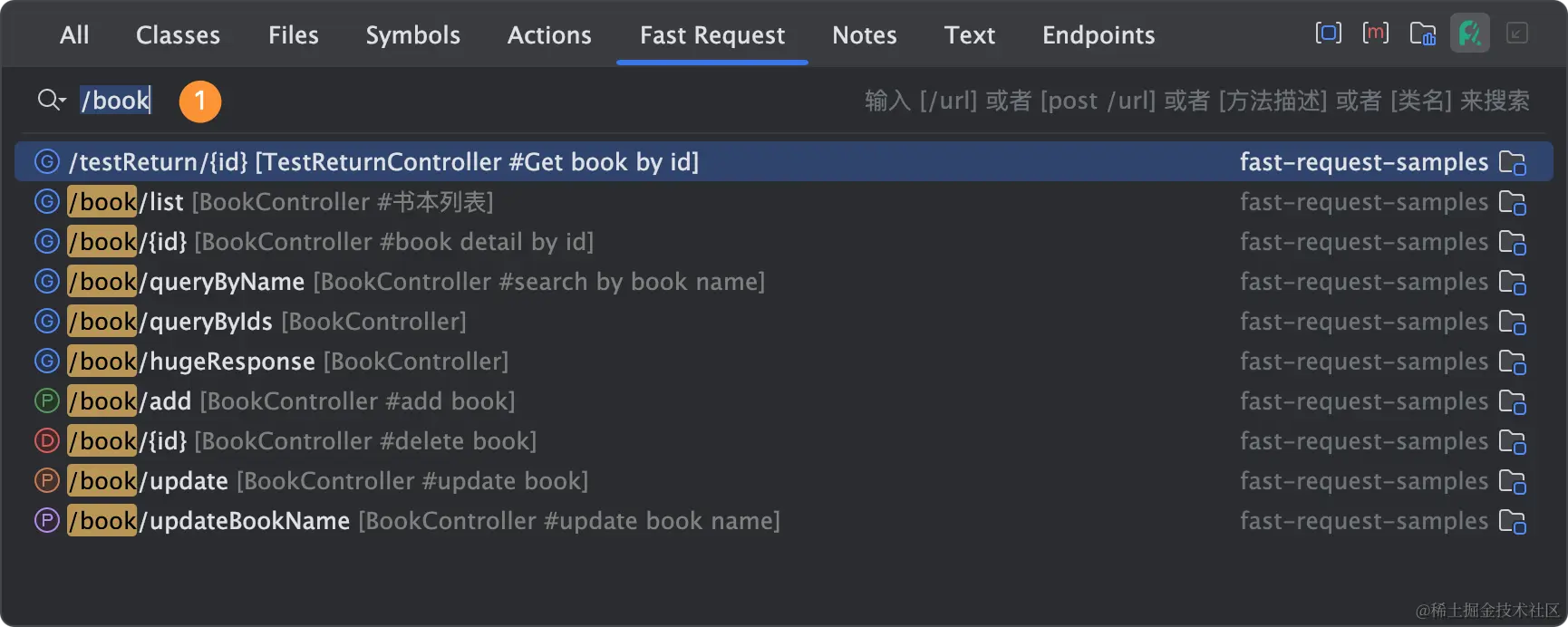The image size is (1568, 627).
Task: Click the DELETE icon beside /book/{id} delete endpoint
Action: point(46,440)
